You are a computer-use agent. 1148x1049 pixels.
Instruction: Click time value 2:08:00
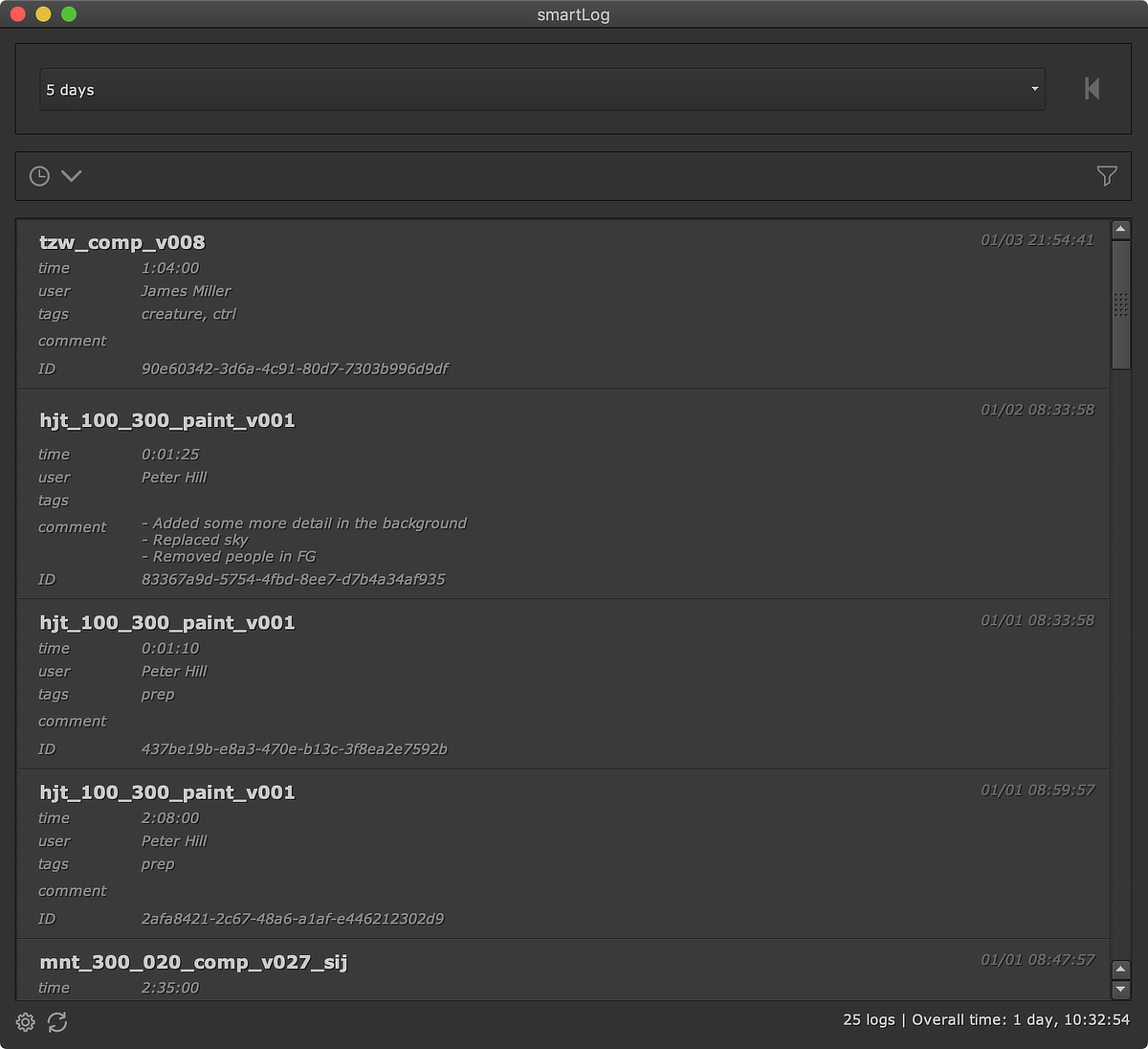tap(170, 818)
